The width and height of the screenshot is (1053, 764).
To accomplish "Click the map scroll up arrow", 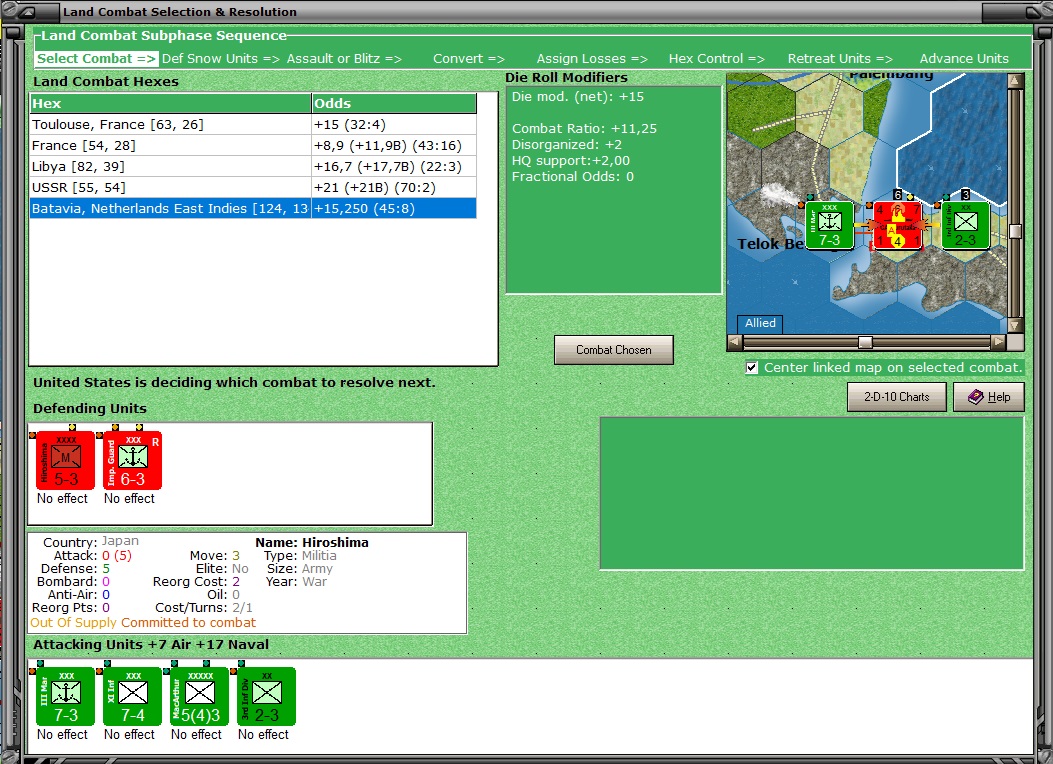I will coord(1015,81).
